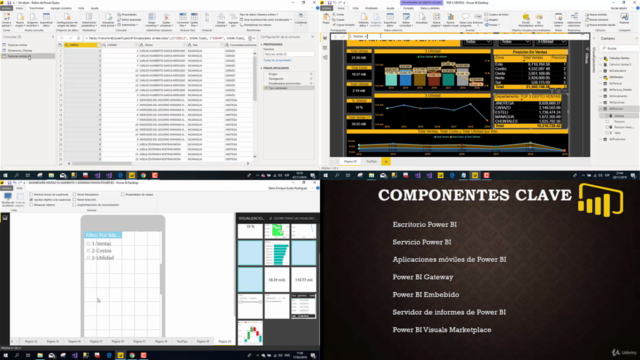Open the Transformar tab in Power Query

36,8
